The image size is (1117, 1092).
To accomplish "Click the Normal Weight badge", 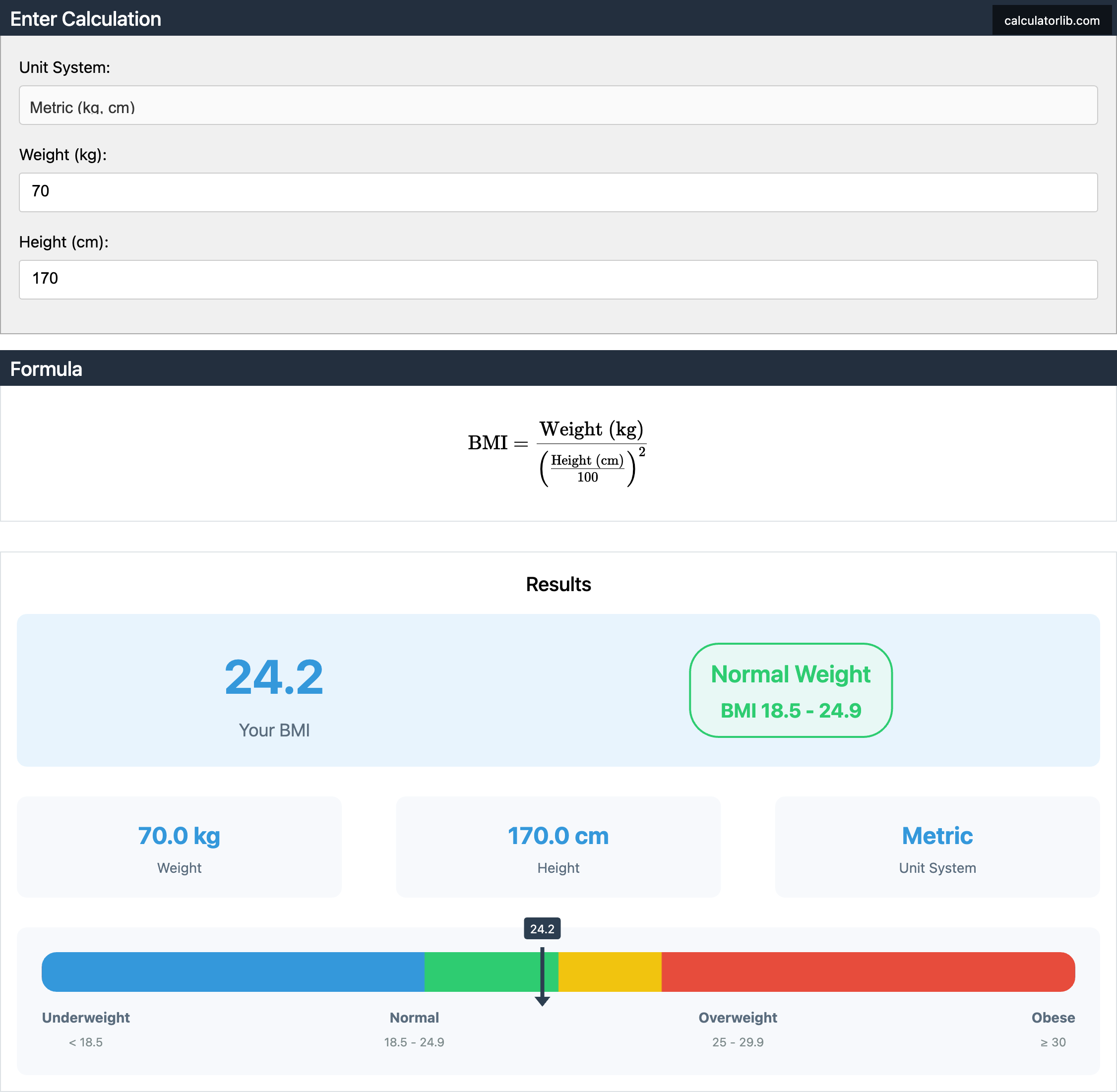I will tap(791, 690).
